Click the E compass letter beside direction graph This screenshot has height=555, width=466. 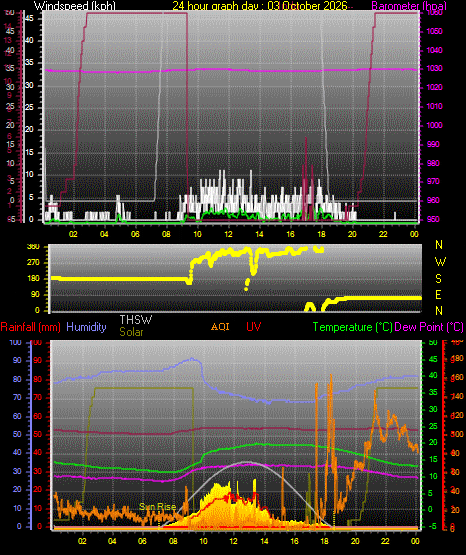tap(438, 295)
